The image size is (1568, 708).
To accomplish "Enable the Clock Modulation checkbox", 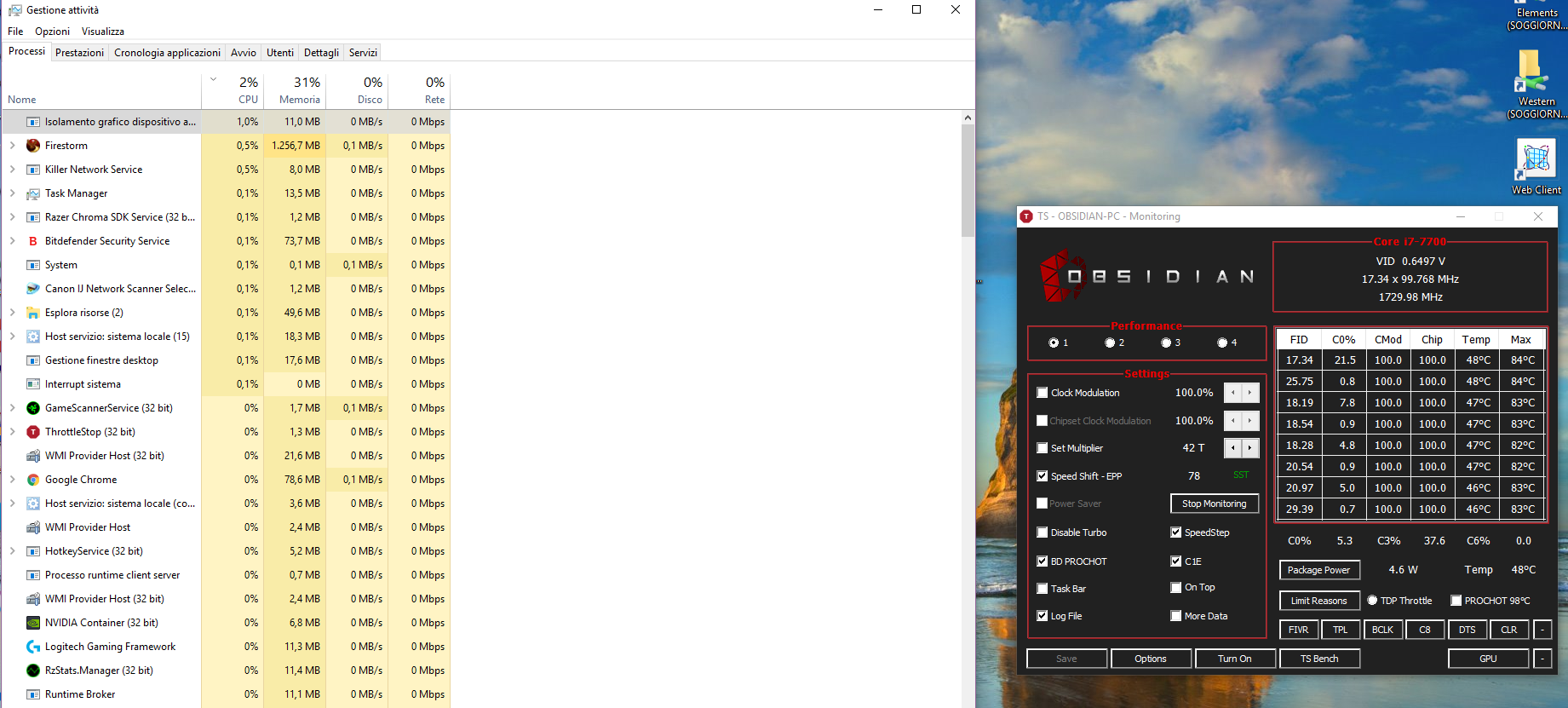I will [1042, 393].
